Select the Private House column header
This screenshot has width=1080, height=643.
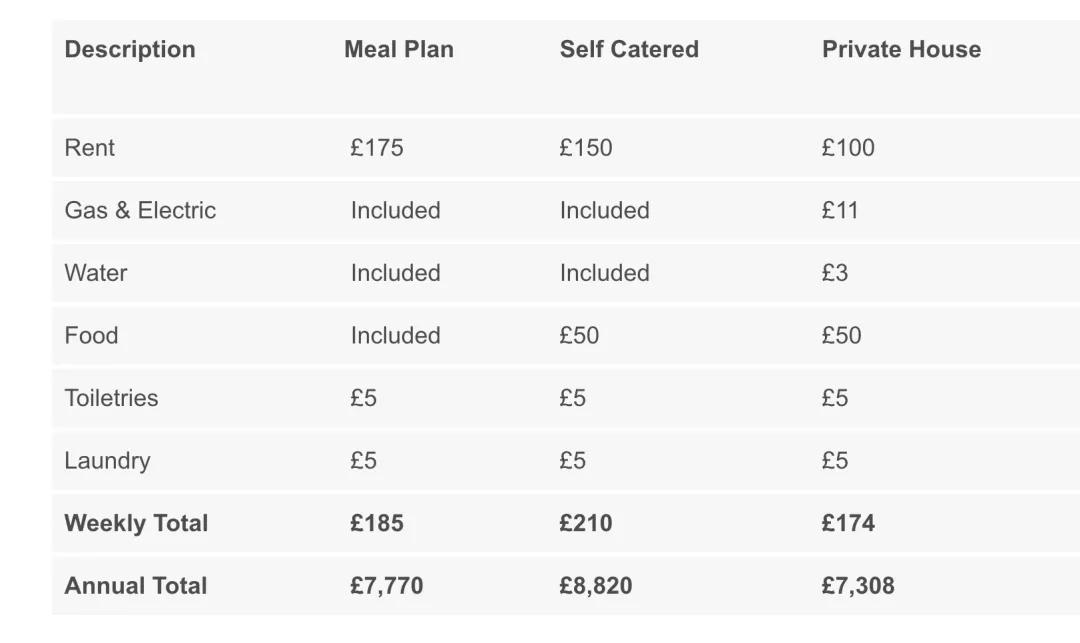pos(901,50)
